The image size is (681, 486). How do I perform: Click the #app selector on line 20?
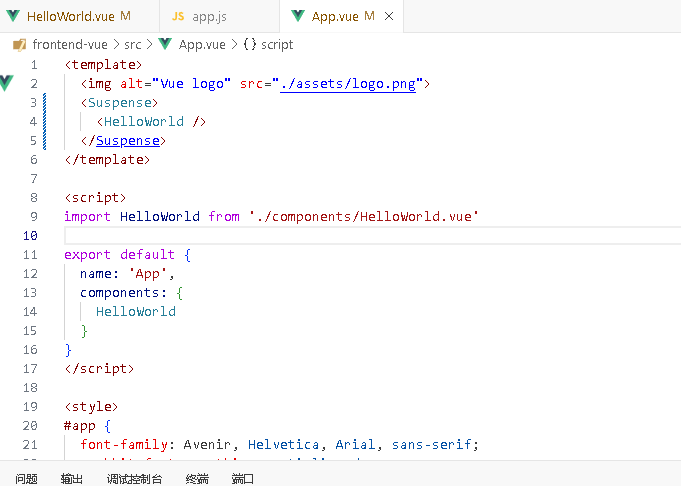tap(79, 426)
